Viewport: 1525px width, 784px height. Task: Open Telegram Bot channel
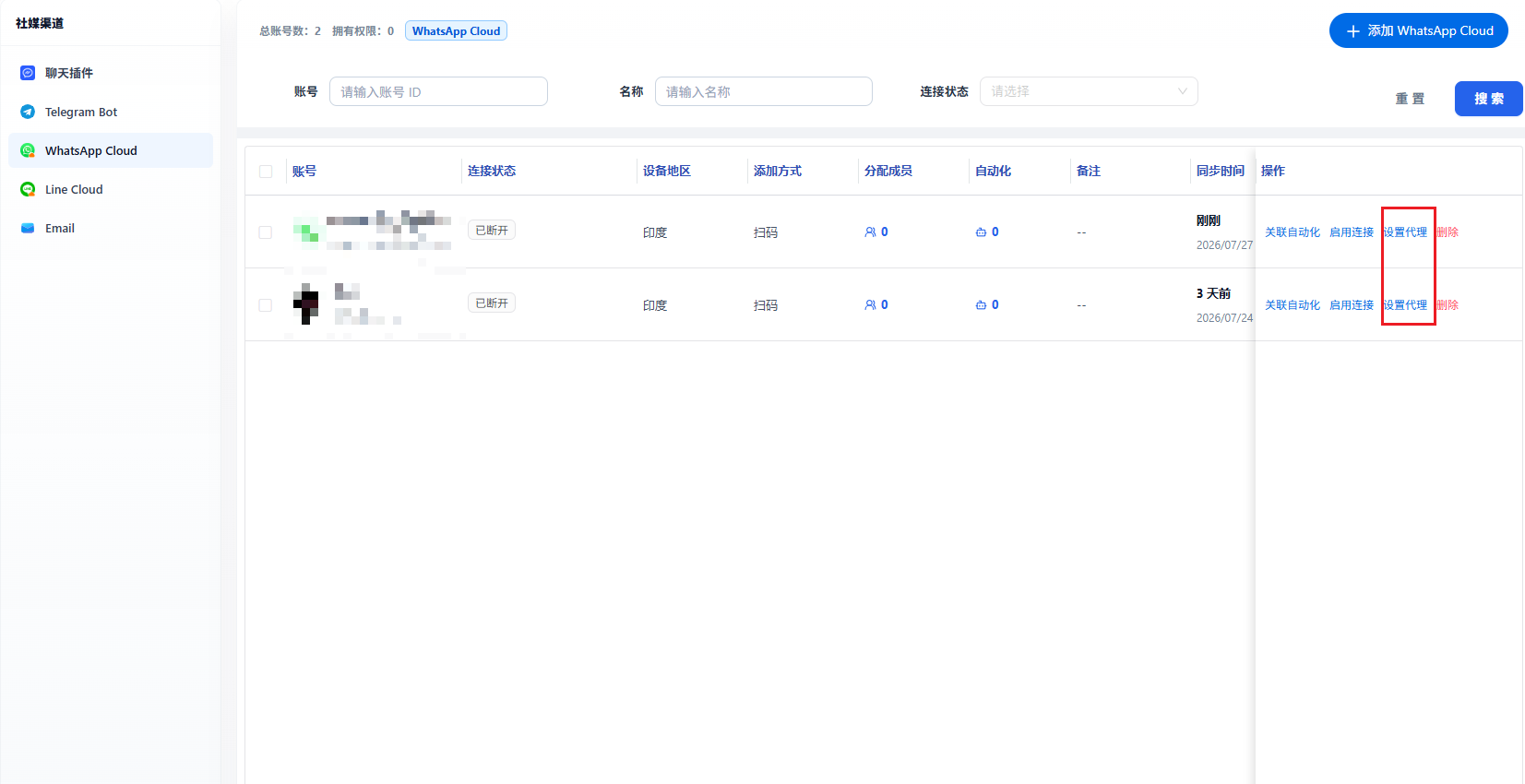pos(111,112)
